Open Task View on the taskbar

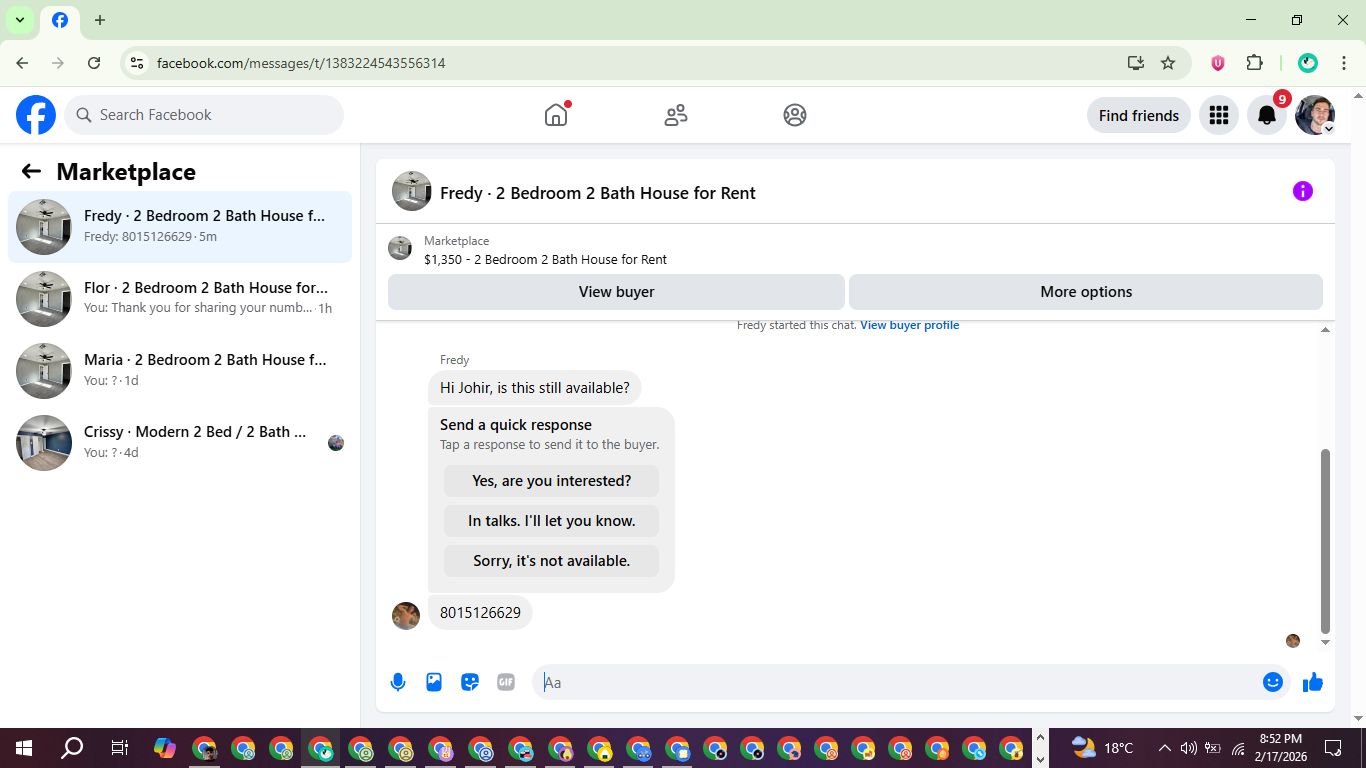coord(119,748)
